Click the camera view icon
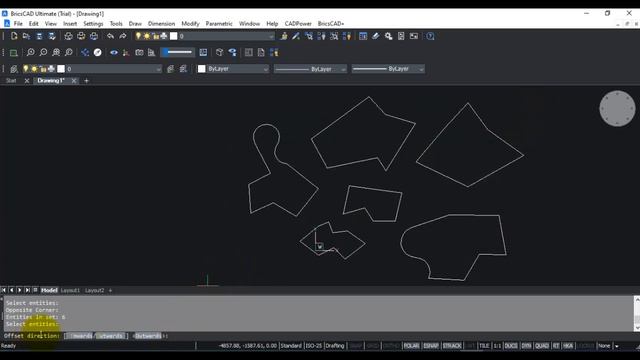Image resolution: width=640 pixels, height=360 pixels. pyautogui.click(x=139, y=52)
